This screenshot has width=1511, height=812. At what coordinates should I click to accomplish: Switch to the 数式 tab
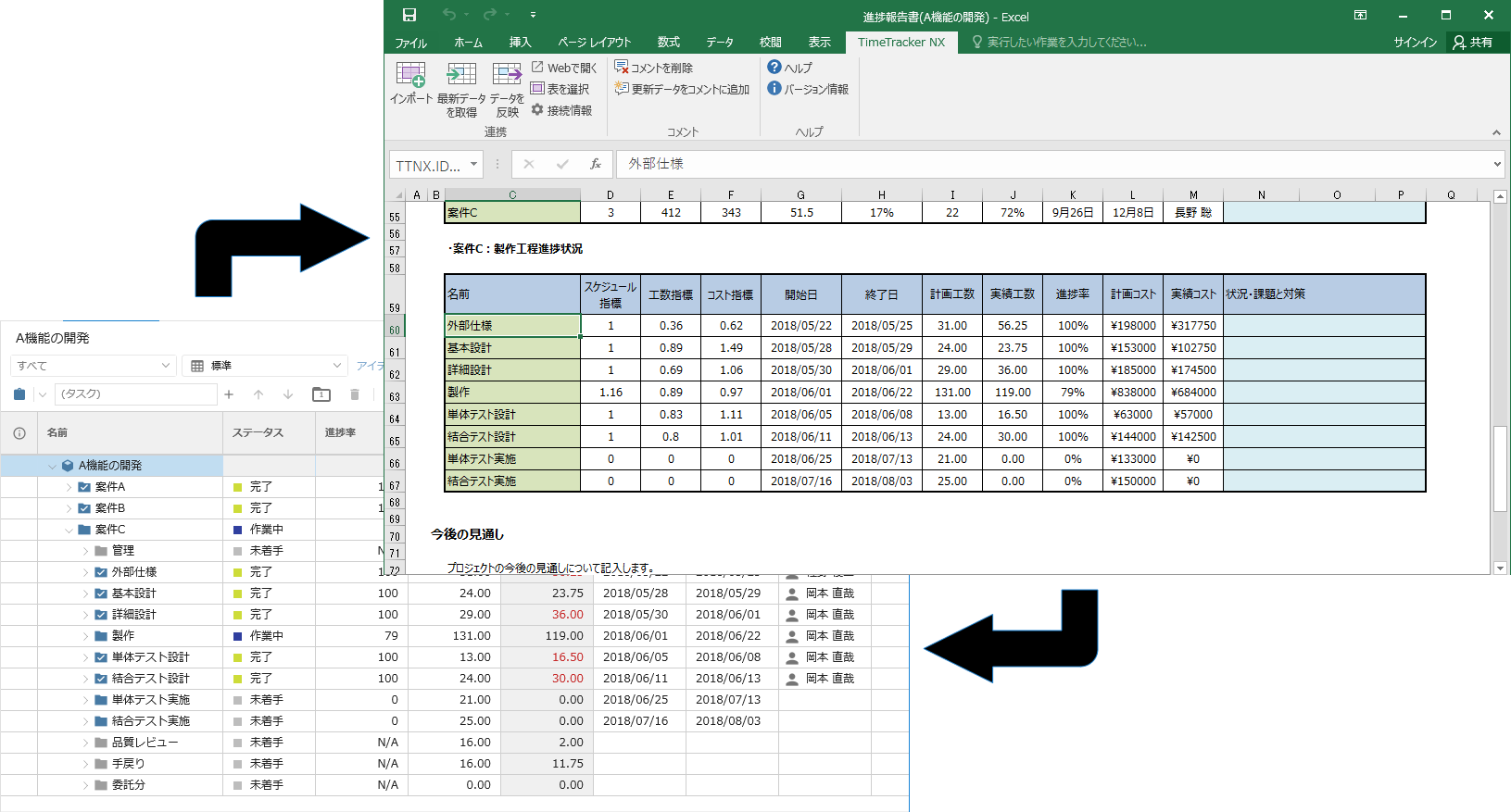668,43
